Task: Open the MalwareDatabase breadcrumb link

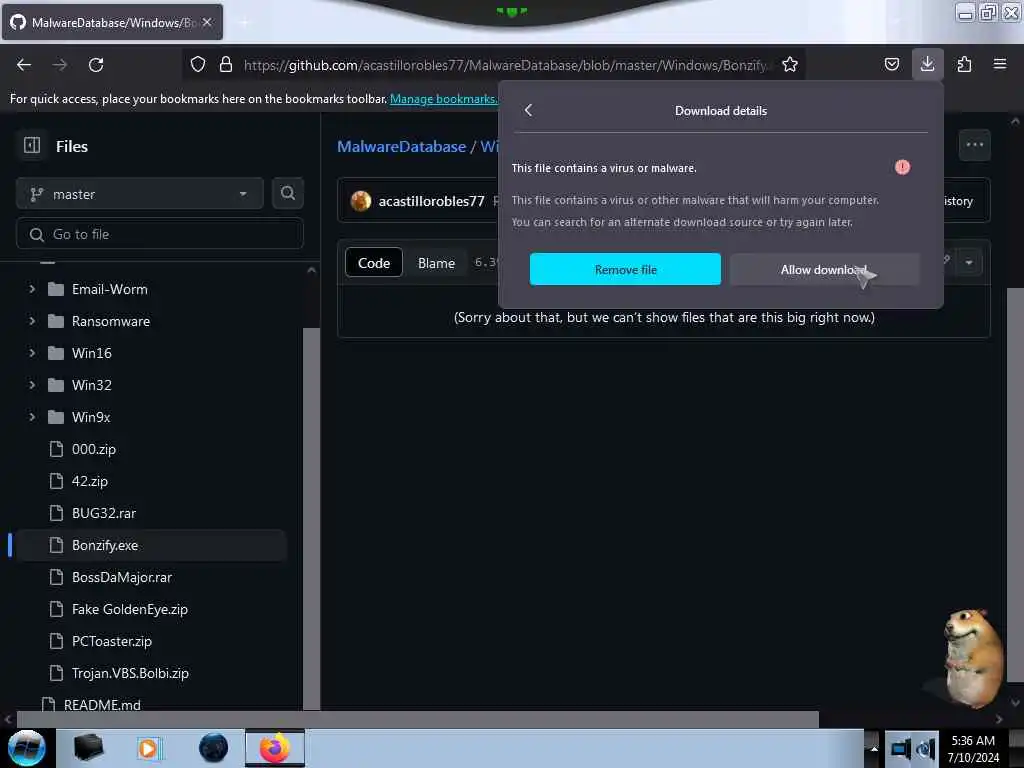Action: (402, 146)
